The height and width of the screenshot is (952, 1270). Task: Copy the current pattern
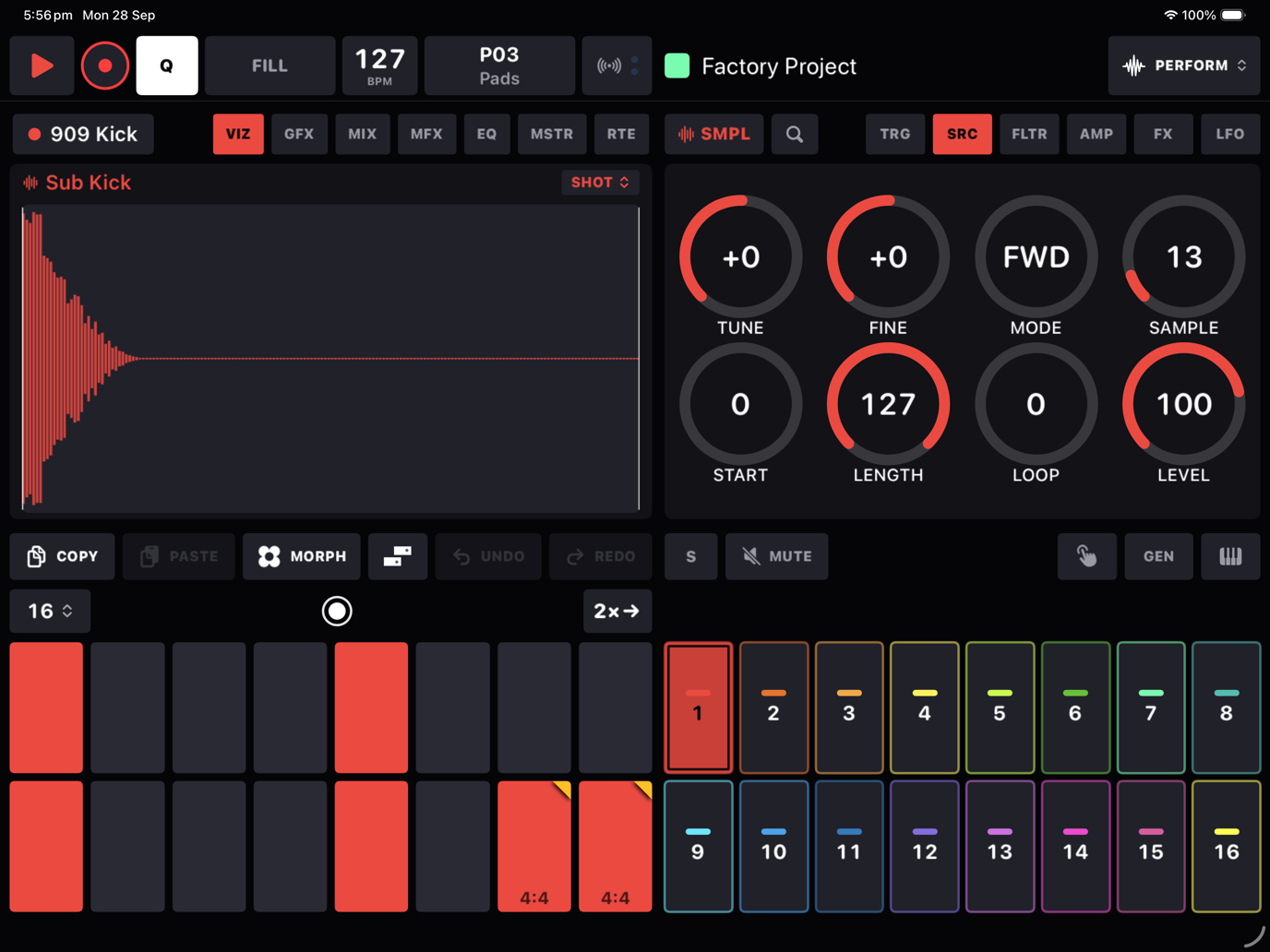tap(63, 556)
